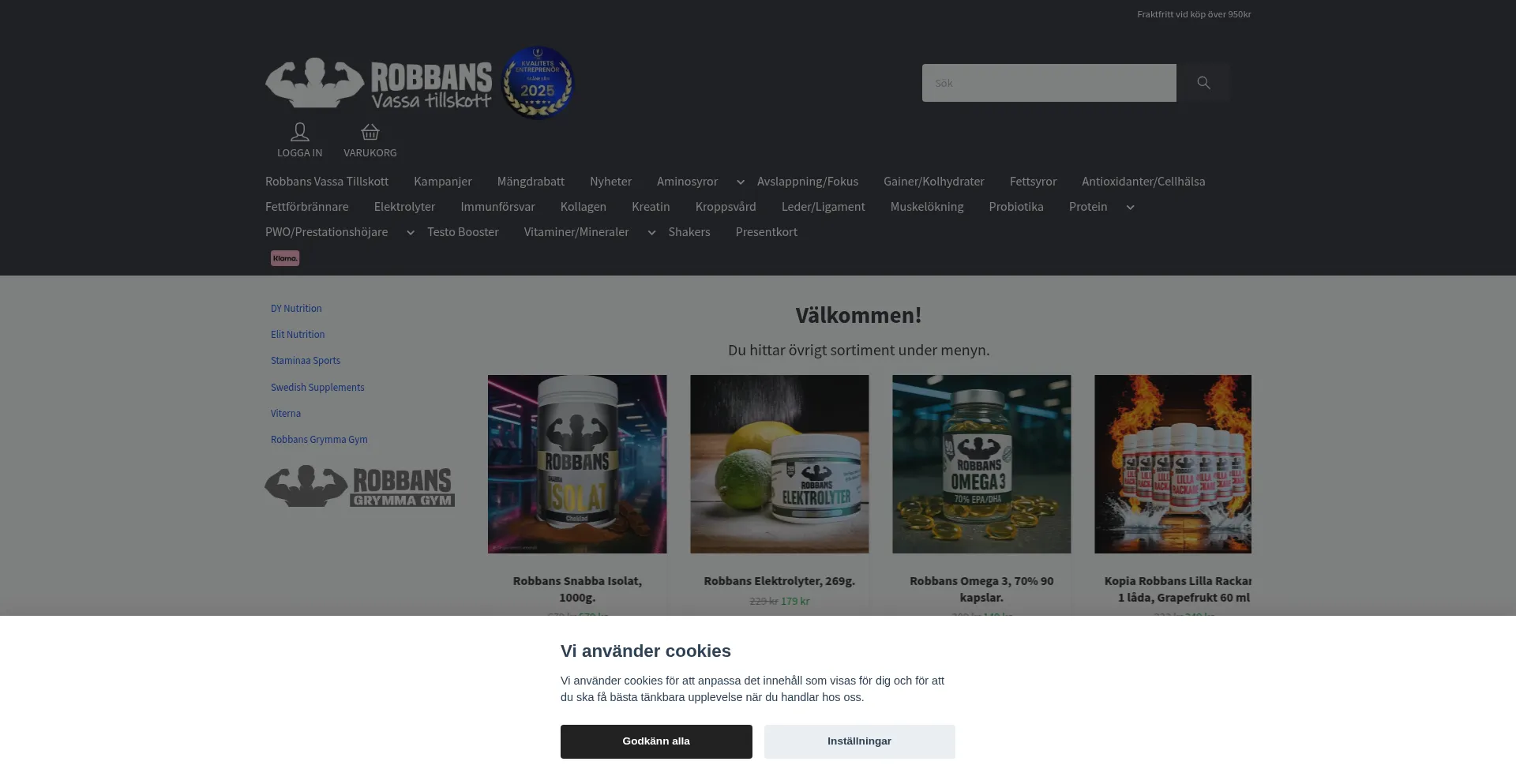Open the Leder/Ligament category

824,207
